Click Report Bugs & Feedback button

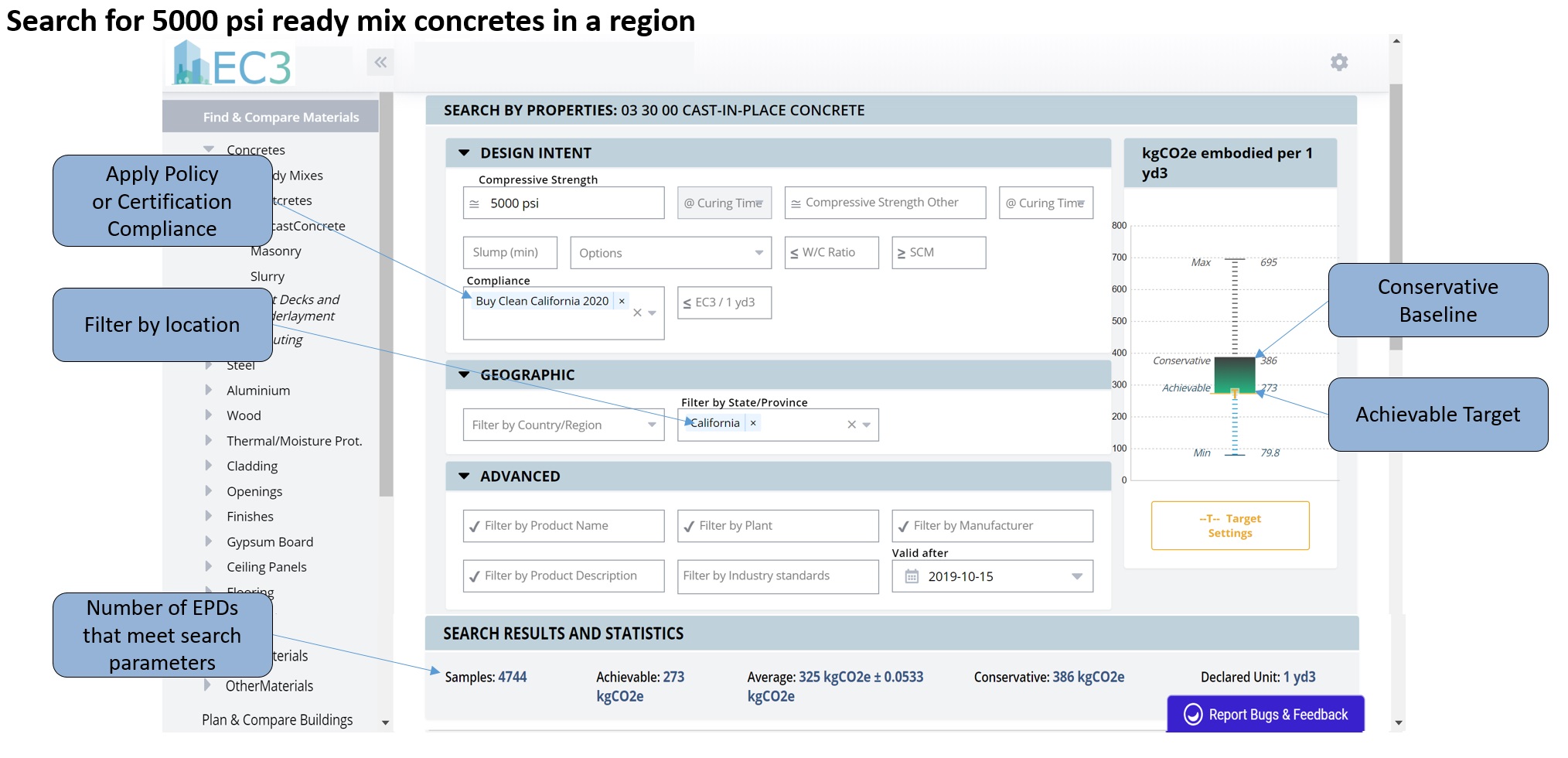1265,714
